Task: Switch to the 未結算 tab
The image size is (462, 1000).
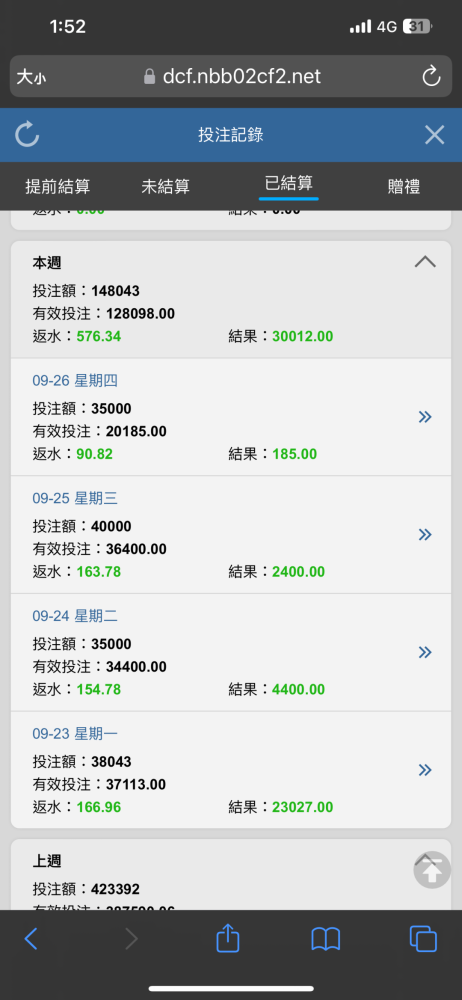Action: point(166,187)
